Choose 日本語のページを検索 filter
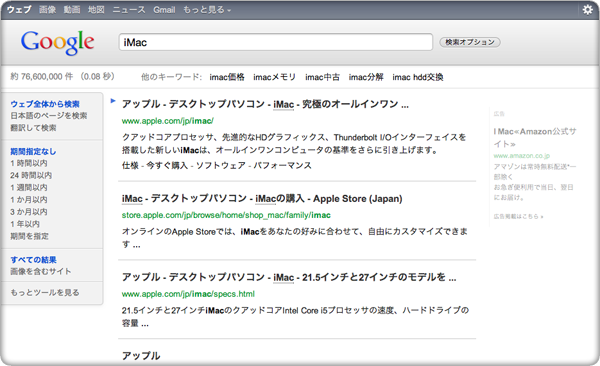600x366 pixels. click(x=49, y=116)
